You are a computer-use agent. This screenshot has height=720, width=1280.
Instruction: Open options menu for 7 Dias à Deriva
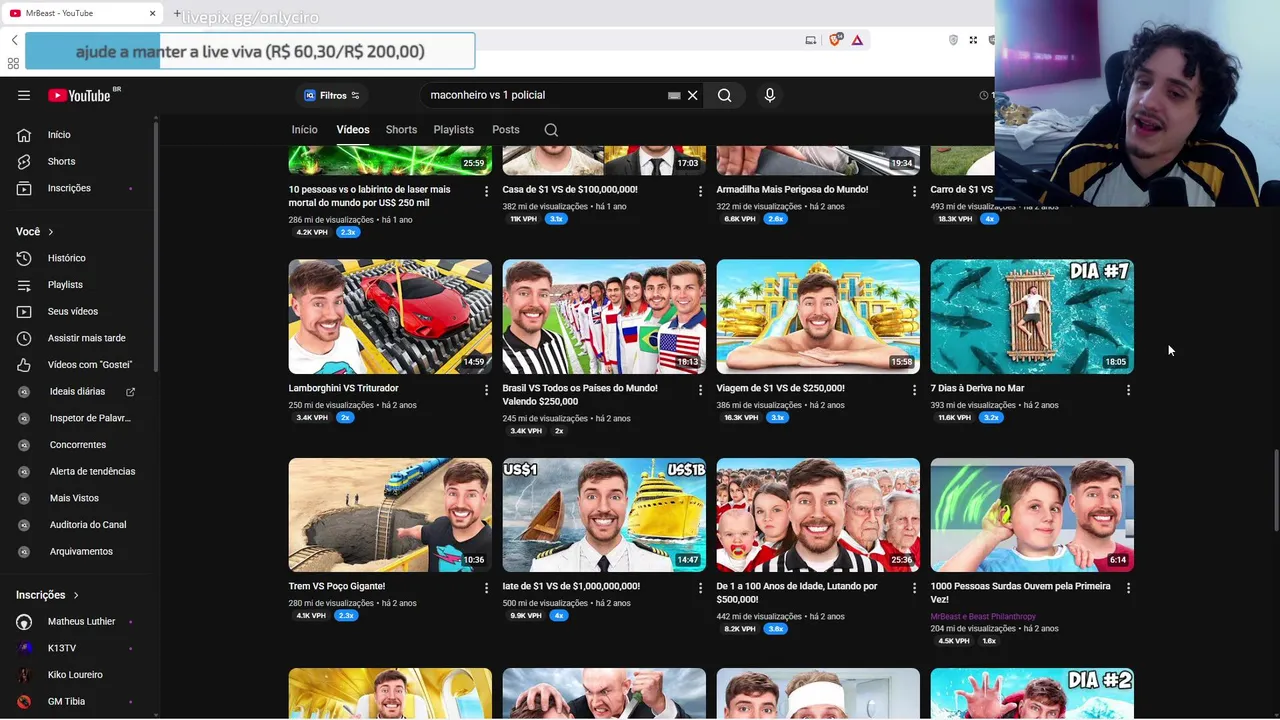click(x=1128, y=390)
